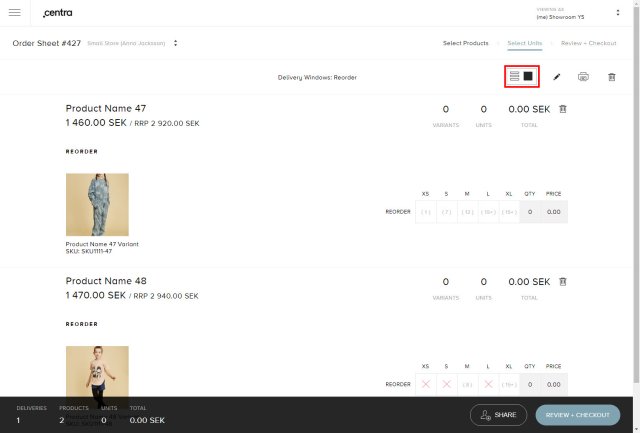Open the Product Name 47 Variant thumbnail
The image size is (640, 433).
[x=97, y=204]
